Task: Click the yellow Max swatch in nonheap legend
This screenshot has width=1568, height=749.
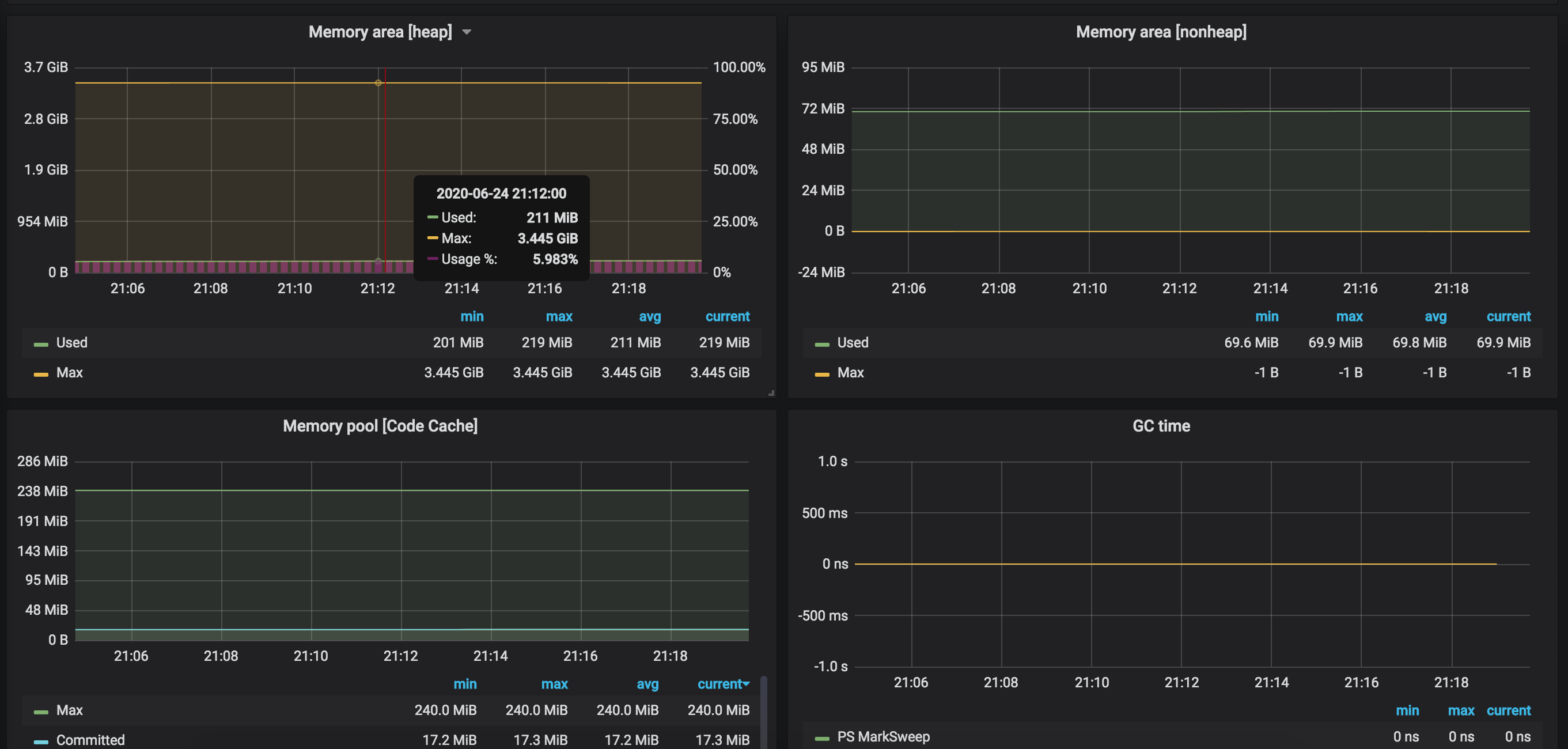Action: pyautogui.click(x=822, y=374)
